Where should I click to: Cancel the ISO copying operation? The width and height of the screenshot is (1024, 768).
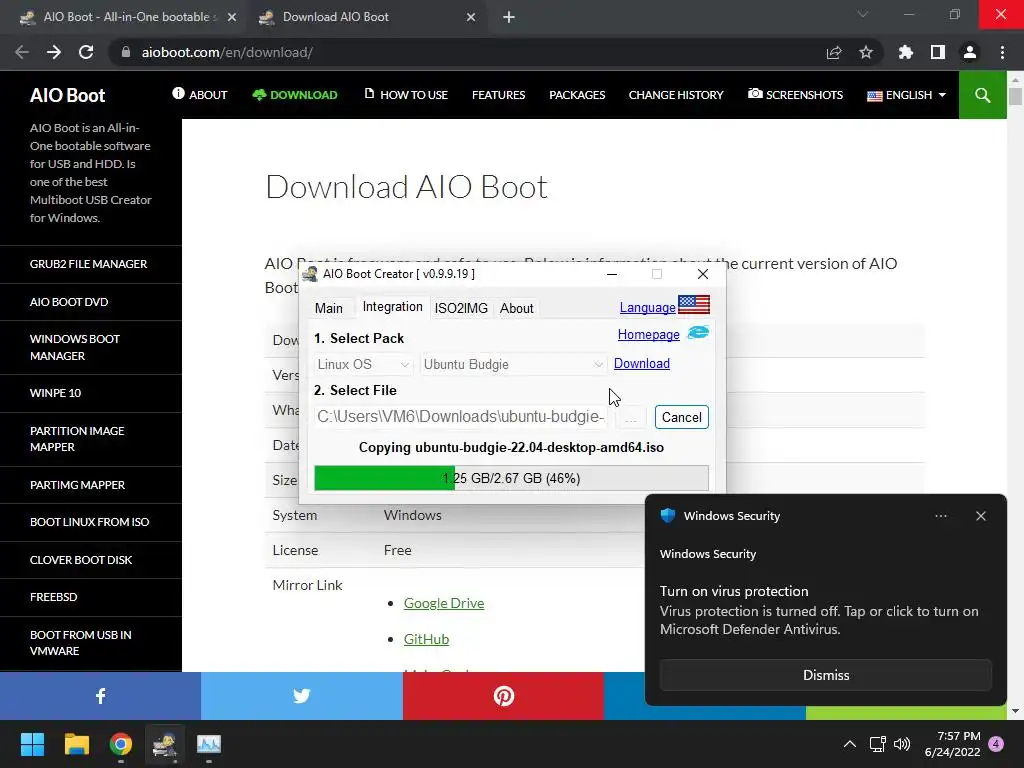tap(681, 417)
